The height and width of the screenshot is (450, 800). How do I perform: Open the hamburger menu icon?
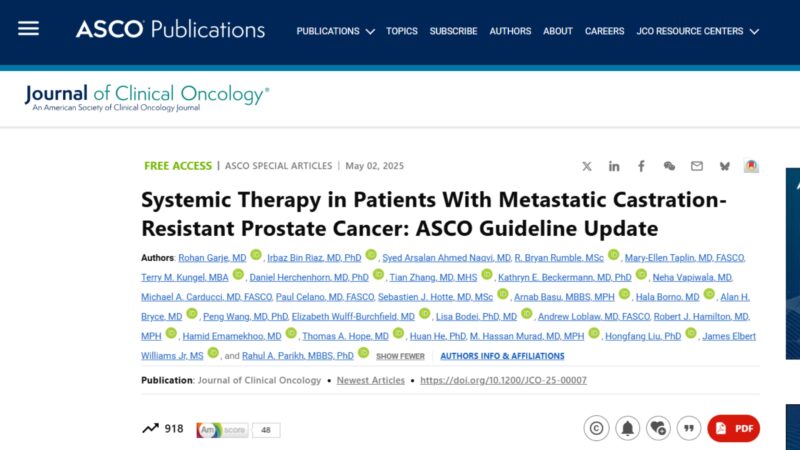29,29
